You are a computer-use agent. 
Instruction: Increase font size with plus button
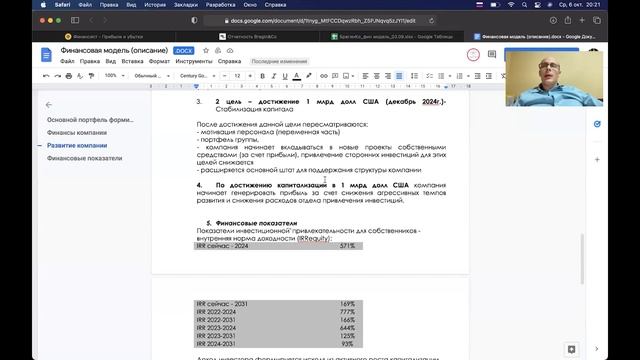(250, 76)
